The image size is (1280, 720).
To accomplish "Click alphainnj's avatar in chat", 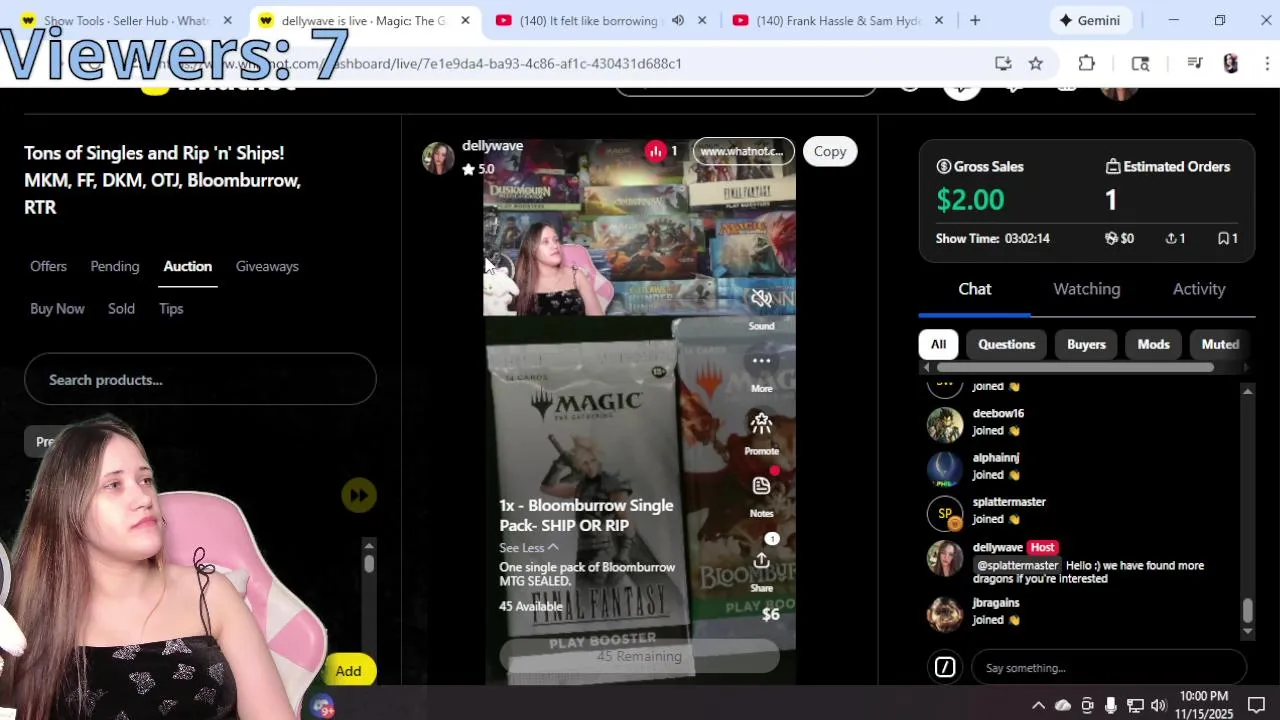I will (x=945, y=469).
